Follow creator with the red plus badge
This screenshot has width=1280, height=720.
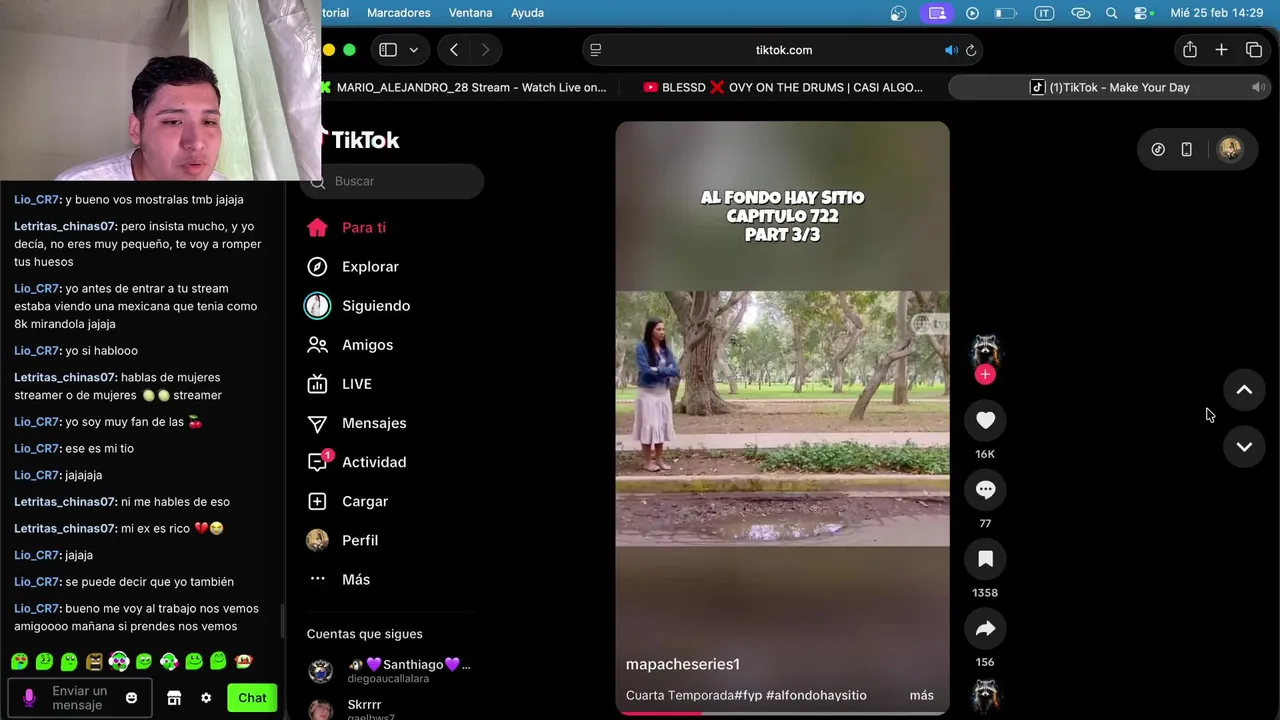pyautogui.click(x=985, y=375)
